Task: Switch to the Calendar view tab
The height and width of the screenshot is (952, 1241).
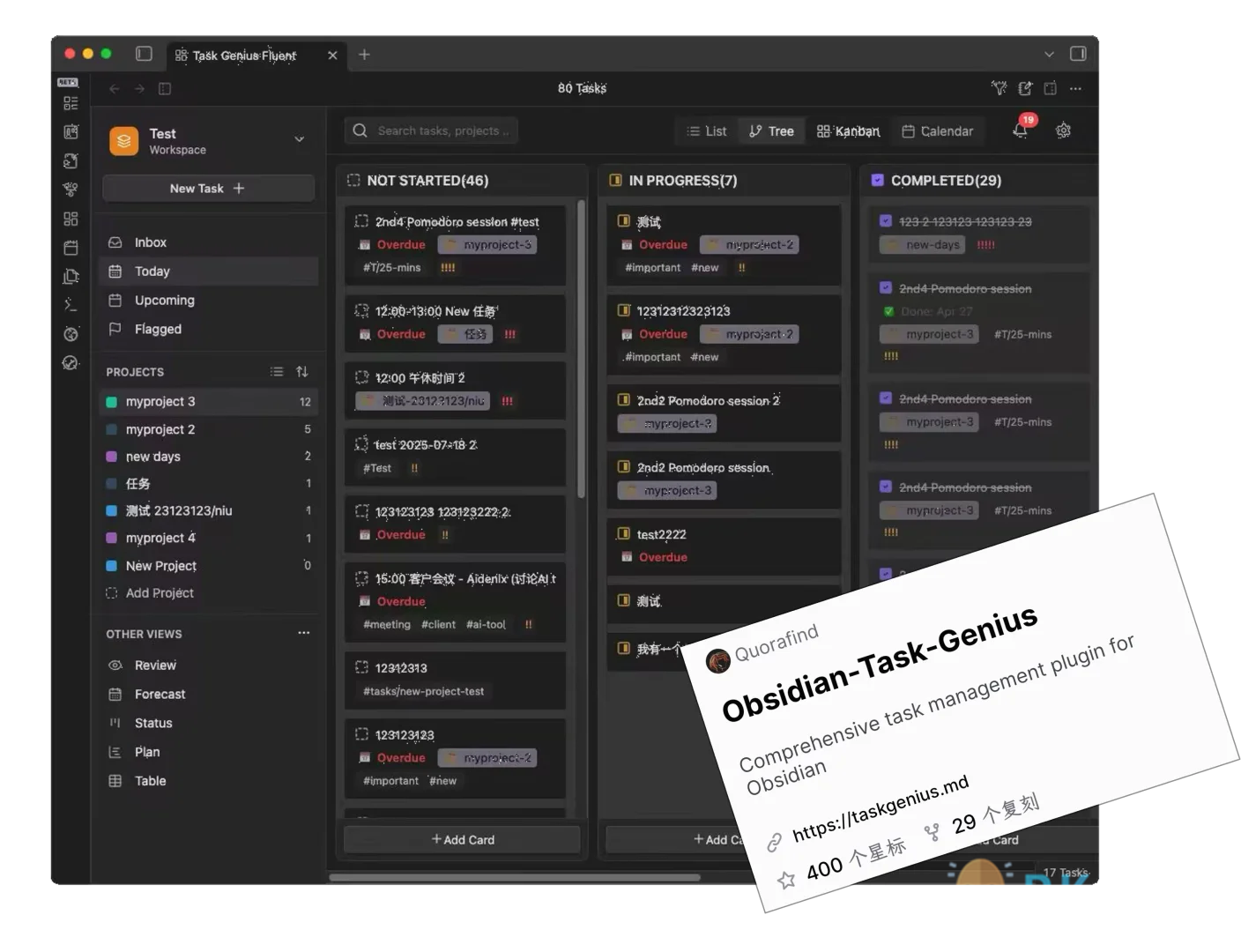Action: (938, 131)
